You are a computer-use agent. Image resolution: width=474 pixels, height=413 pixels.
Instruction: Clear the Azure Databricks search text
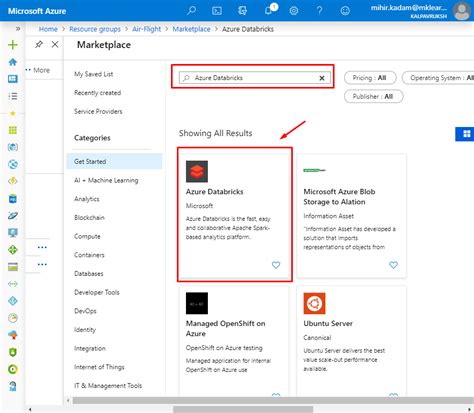coord(322,78)
